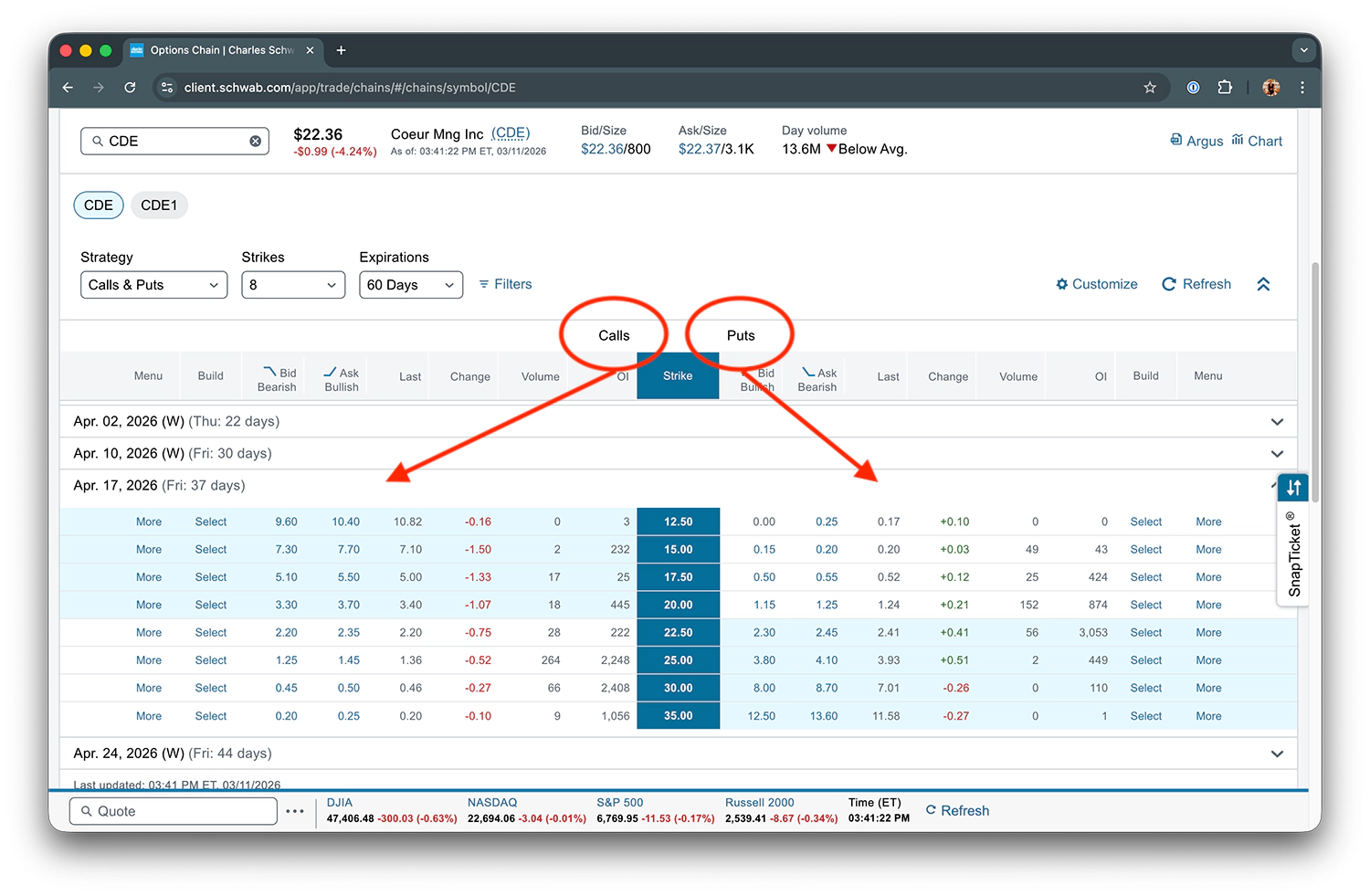This screenshot has height=896, width=1370.
Task: Click the $22.36 bid price link
Action: click(x=602, y=149)
